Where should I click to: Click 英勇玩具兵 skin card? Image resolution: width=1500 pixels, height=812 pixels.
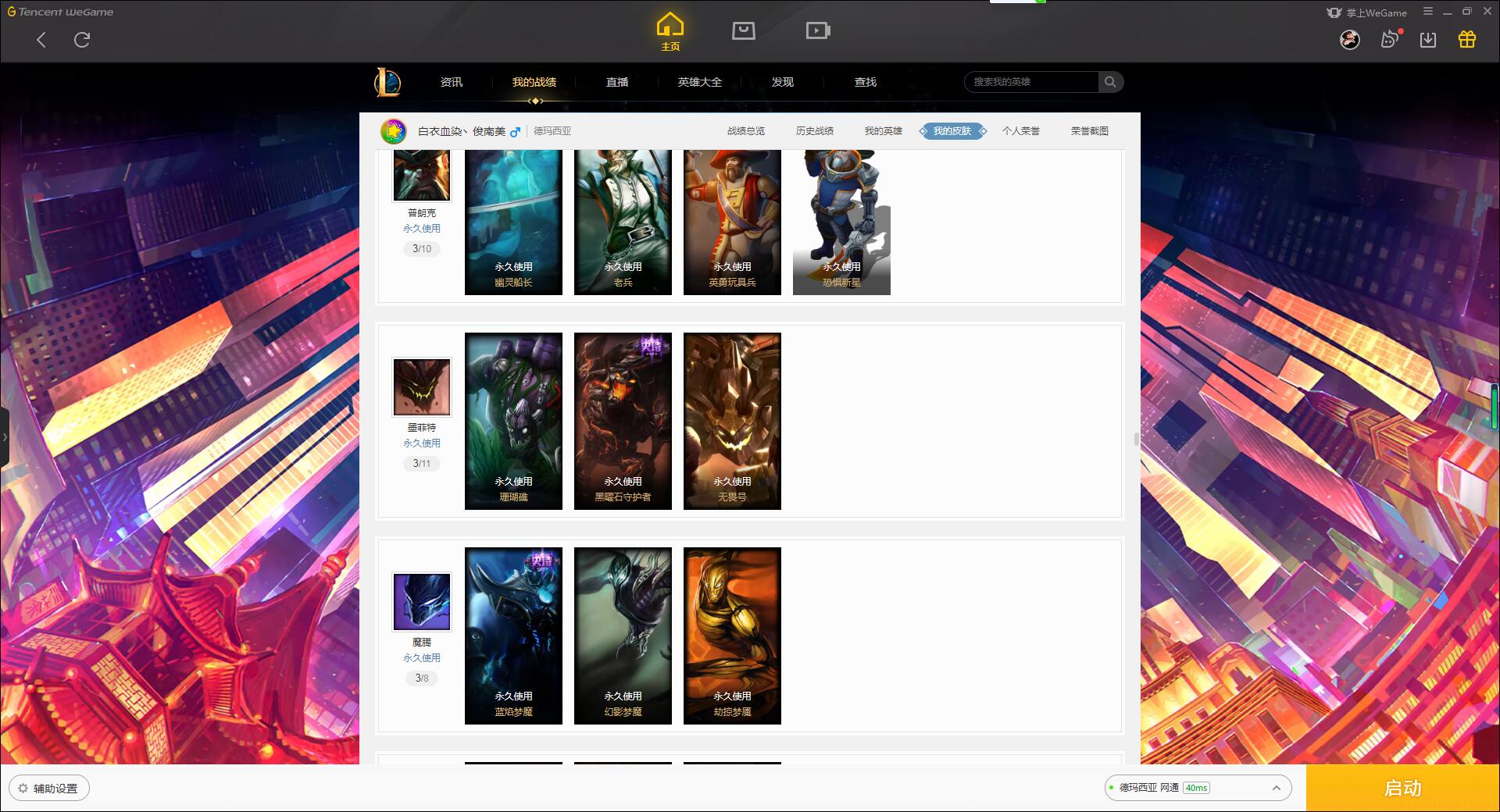tap(732, 222)
